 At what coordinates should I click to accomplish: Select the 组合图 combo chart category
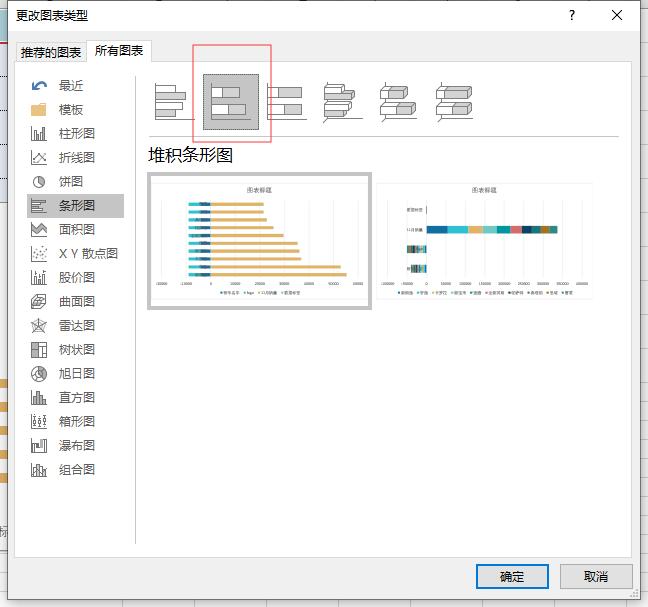[75, 469]
